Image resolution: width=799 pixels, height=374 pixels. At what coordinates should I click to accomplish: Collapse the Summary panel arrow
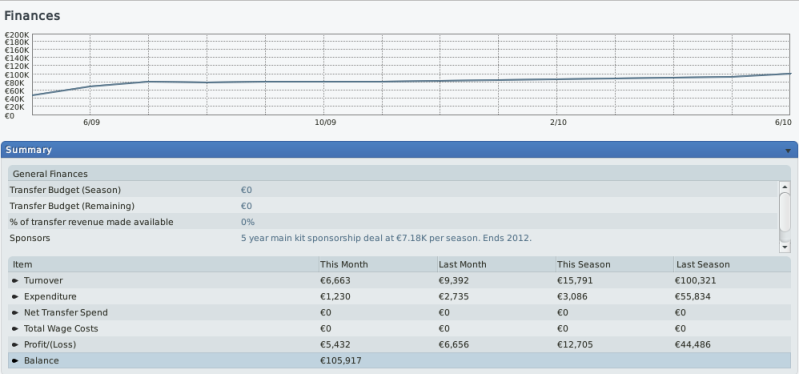788,151
